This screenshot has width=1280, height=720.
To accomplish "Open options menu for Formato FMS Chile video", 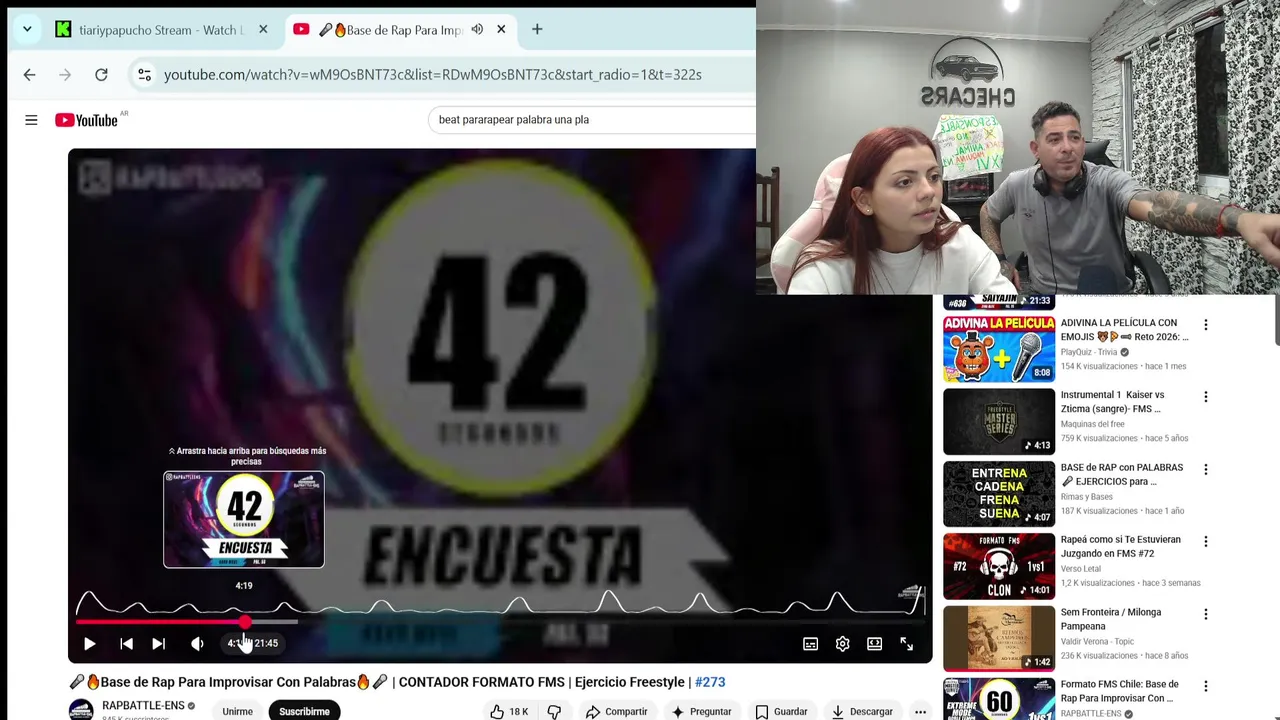I will (x=1206, y=686).
